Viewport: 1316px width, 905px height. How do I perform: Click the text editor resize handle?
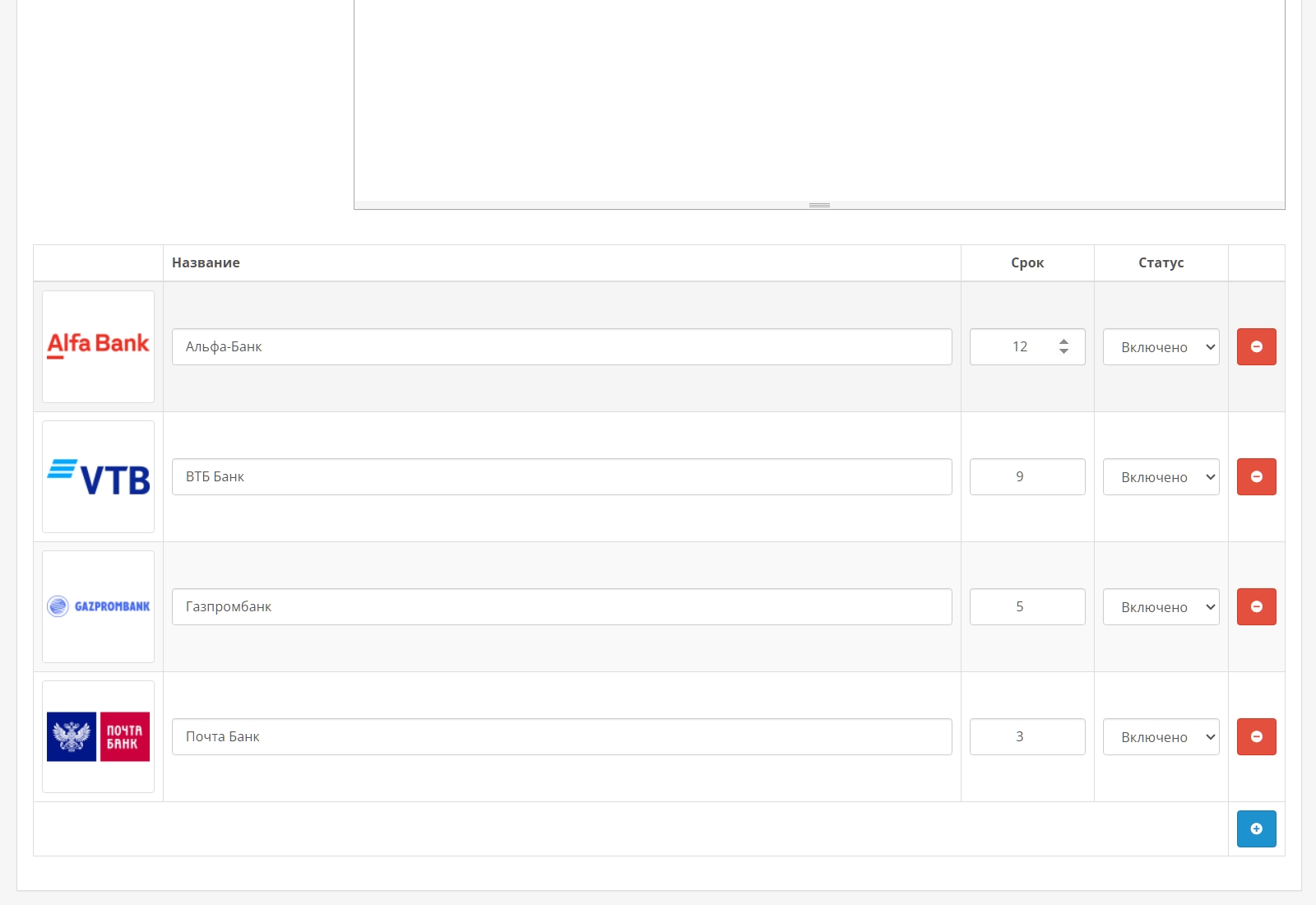click(x=819, y=205)
